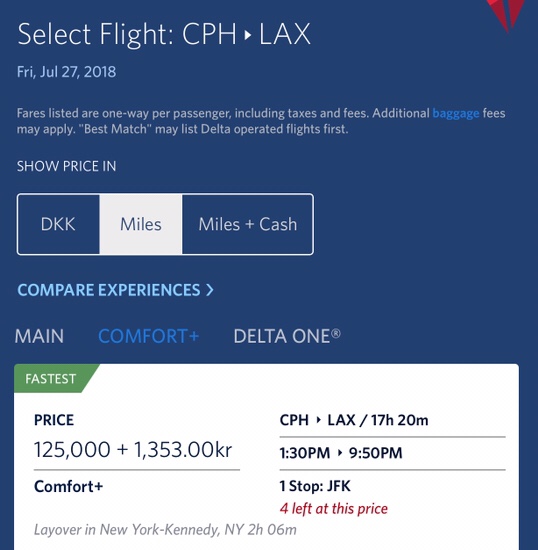Open the baggage fees link
Viewport: 538px width, 550px height.
pos(456,114)
